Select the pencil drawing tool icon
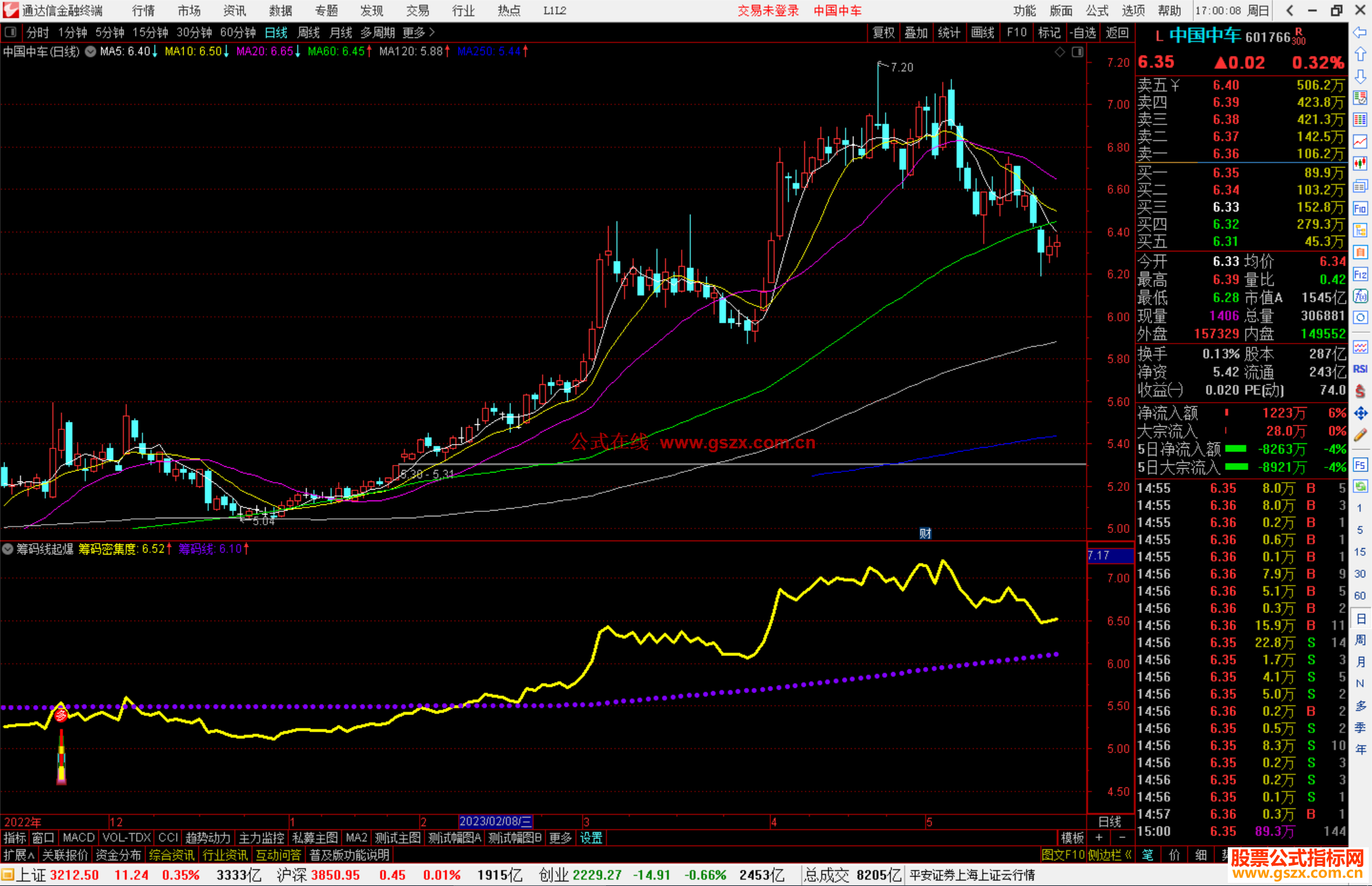 [1360, 436]
